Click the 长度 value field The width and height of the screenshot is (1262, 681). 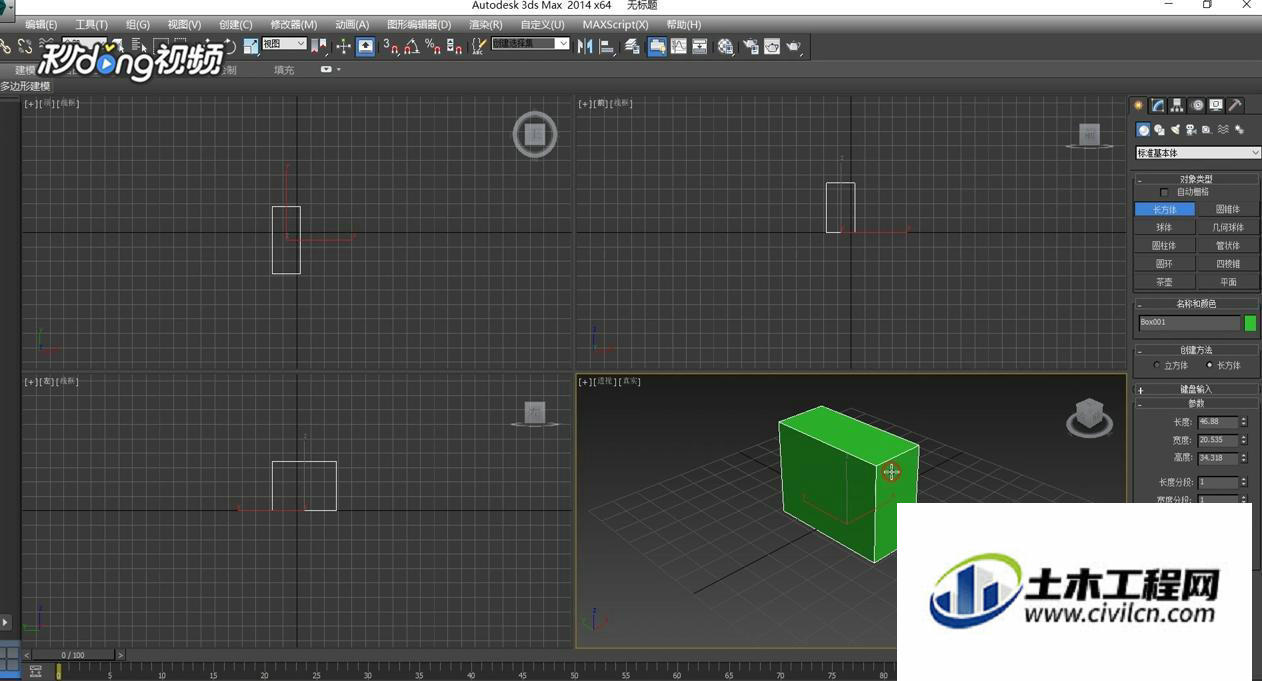(x=1218, y=422)
